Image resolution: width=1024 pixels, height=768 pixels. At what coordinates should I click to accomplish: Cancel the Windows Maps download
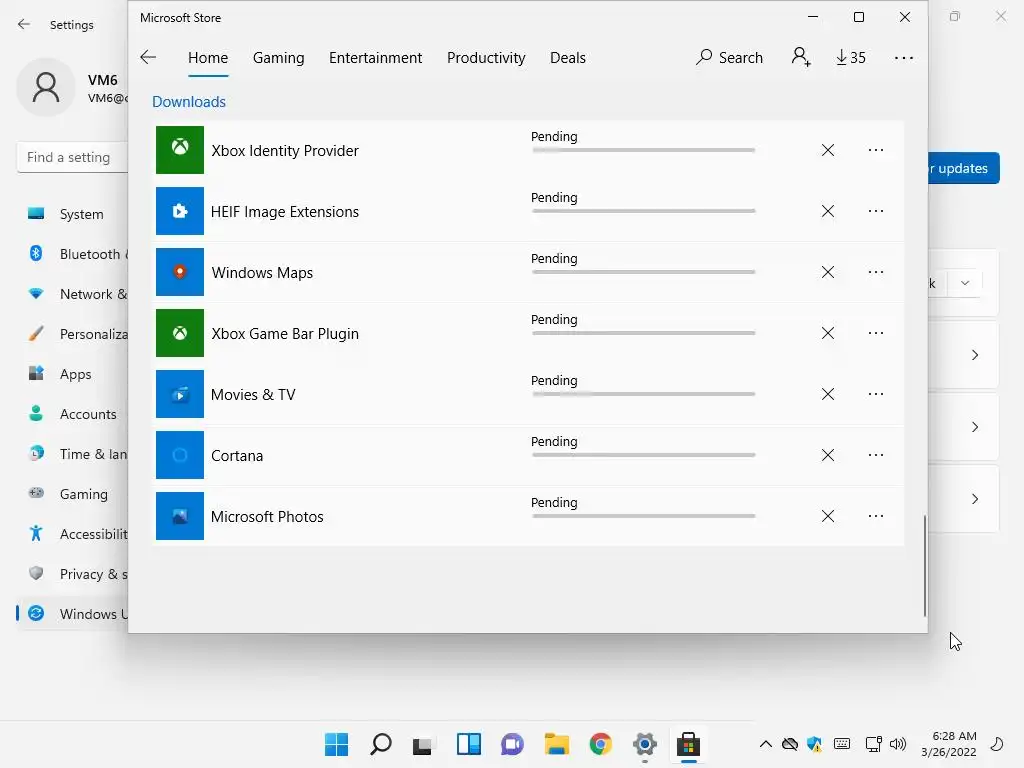[x=827, y=272]
